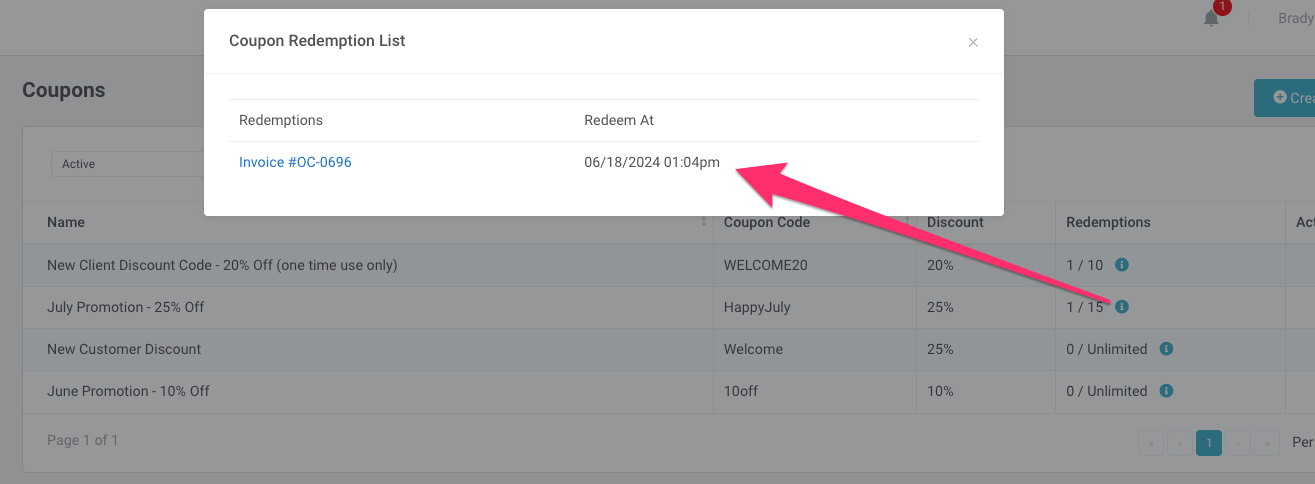Click the Discount column header
Screen dimensions: 1315x484
pos(955,222)
